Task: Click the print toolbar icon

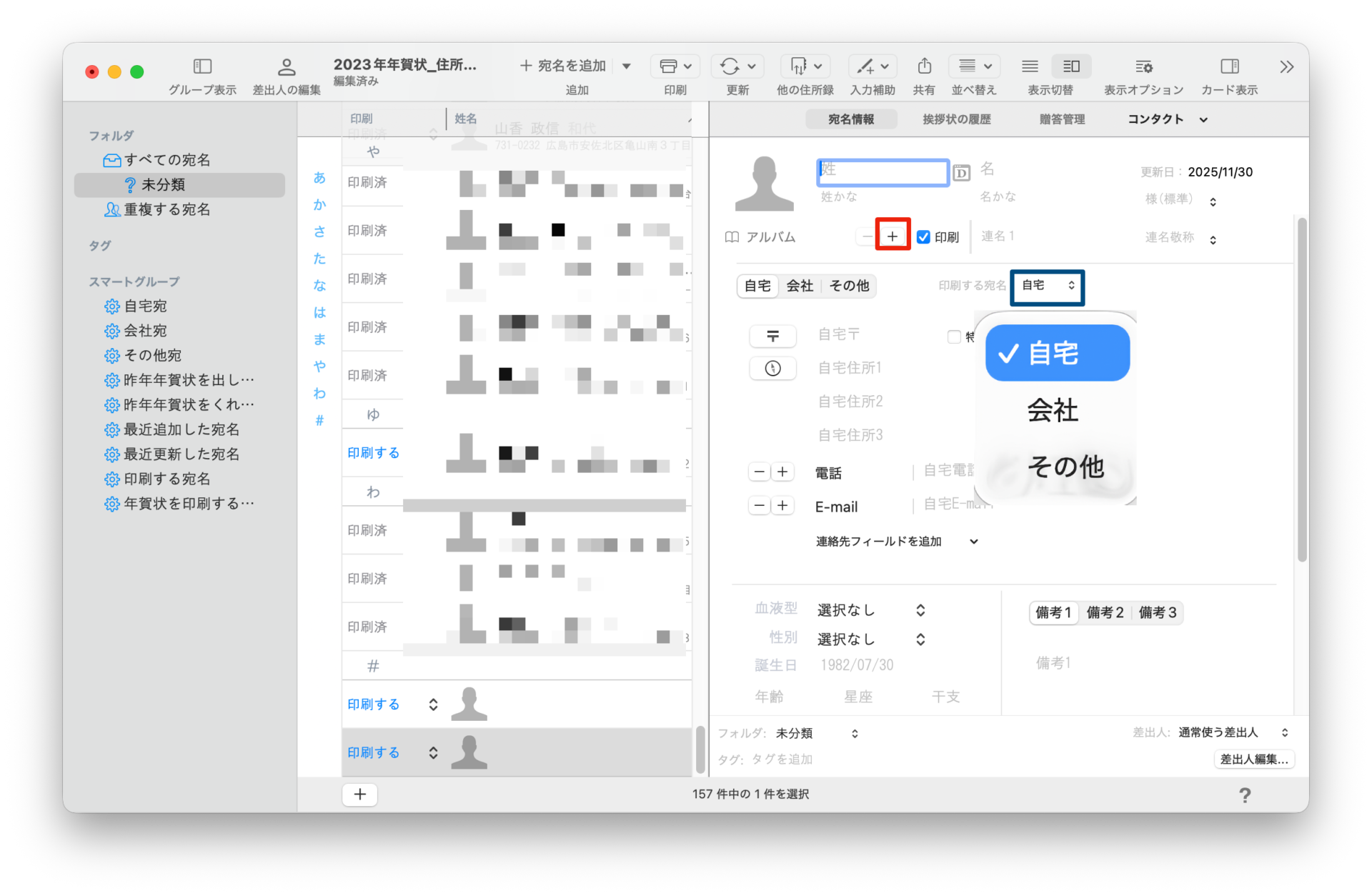Action: pos(668,66)
